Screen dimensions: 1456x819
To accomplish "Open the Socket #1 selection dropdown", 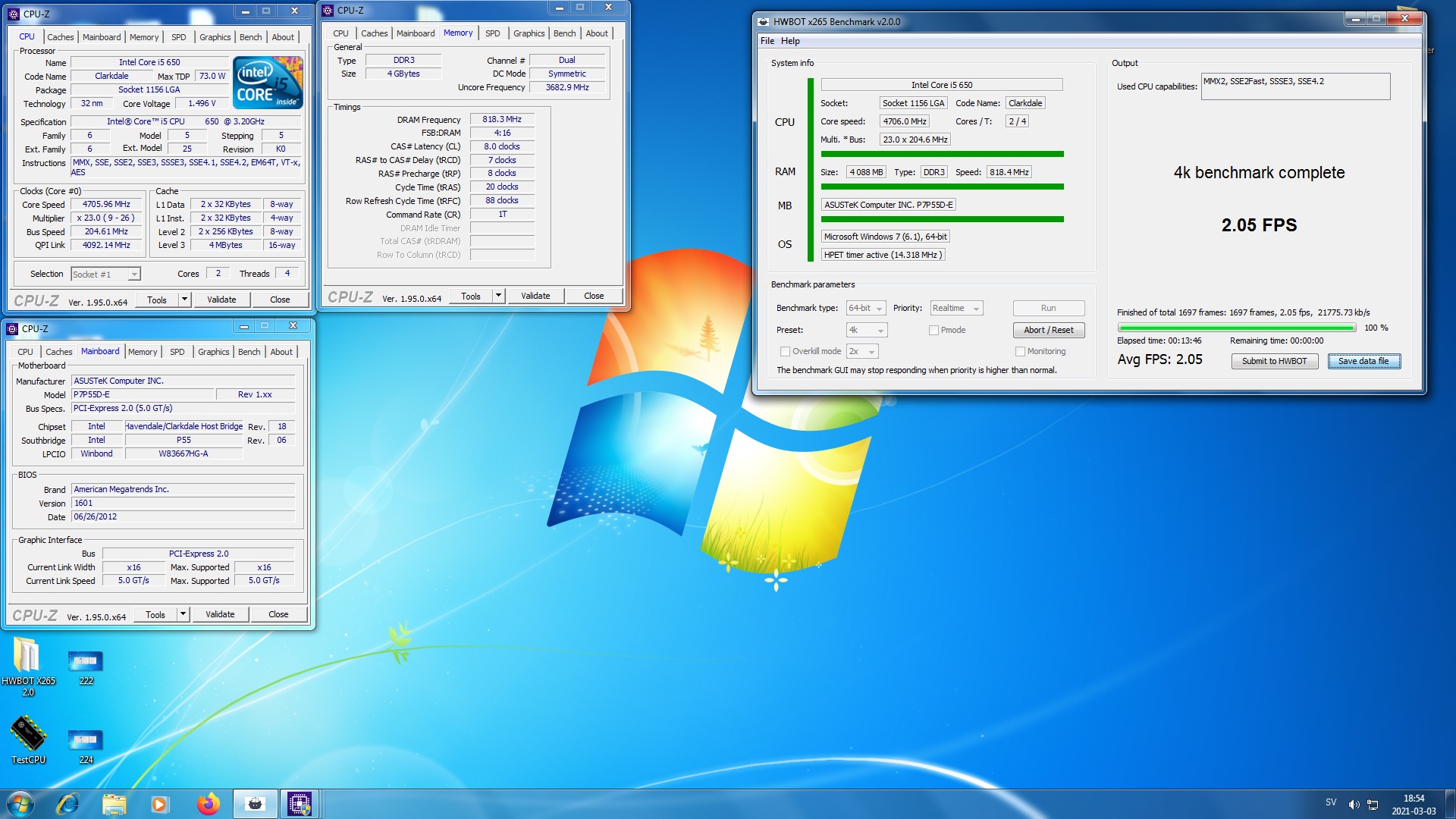I will 105,274.
